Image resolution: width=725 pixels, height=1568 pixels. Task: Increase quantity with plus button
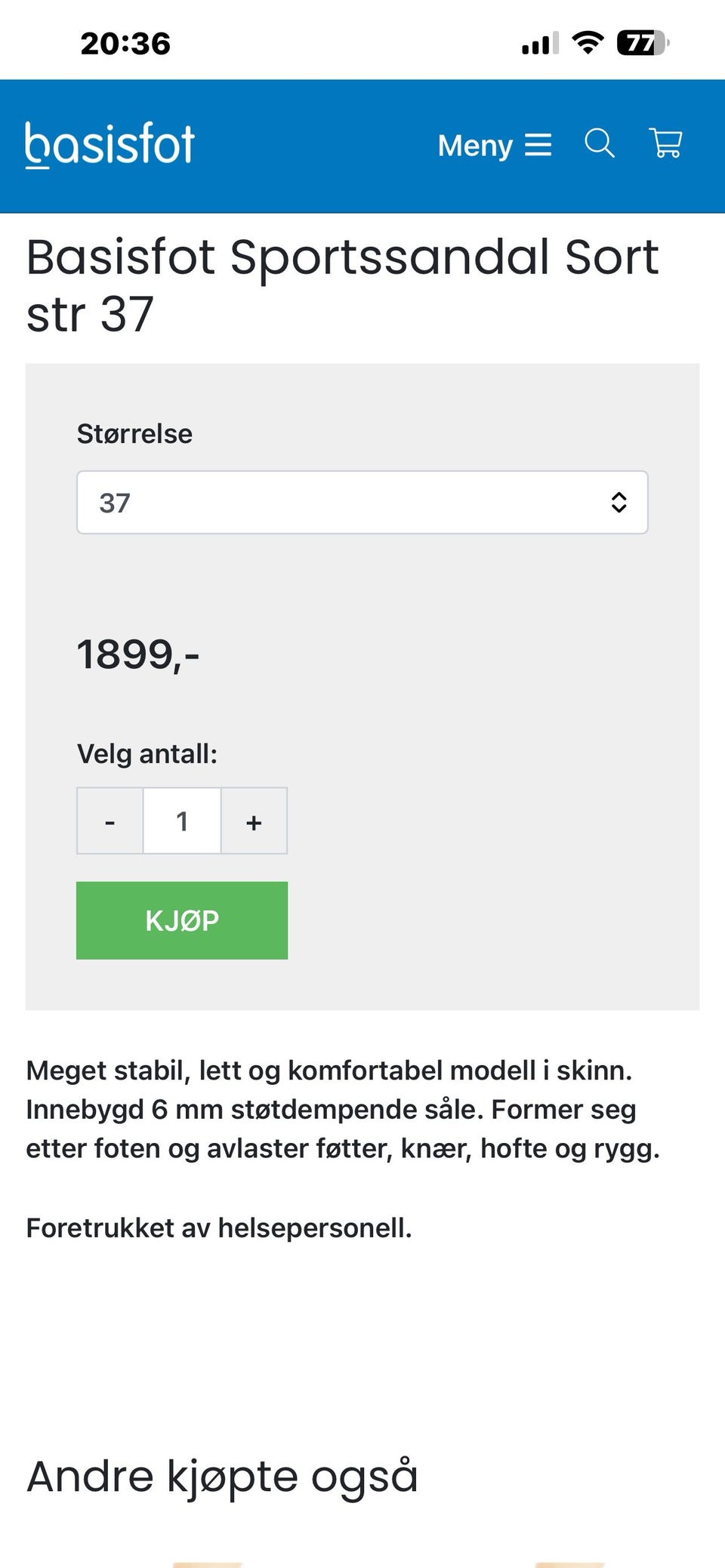pos(254,821)
